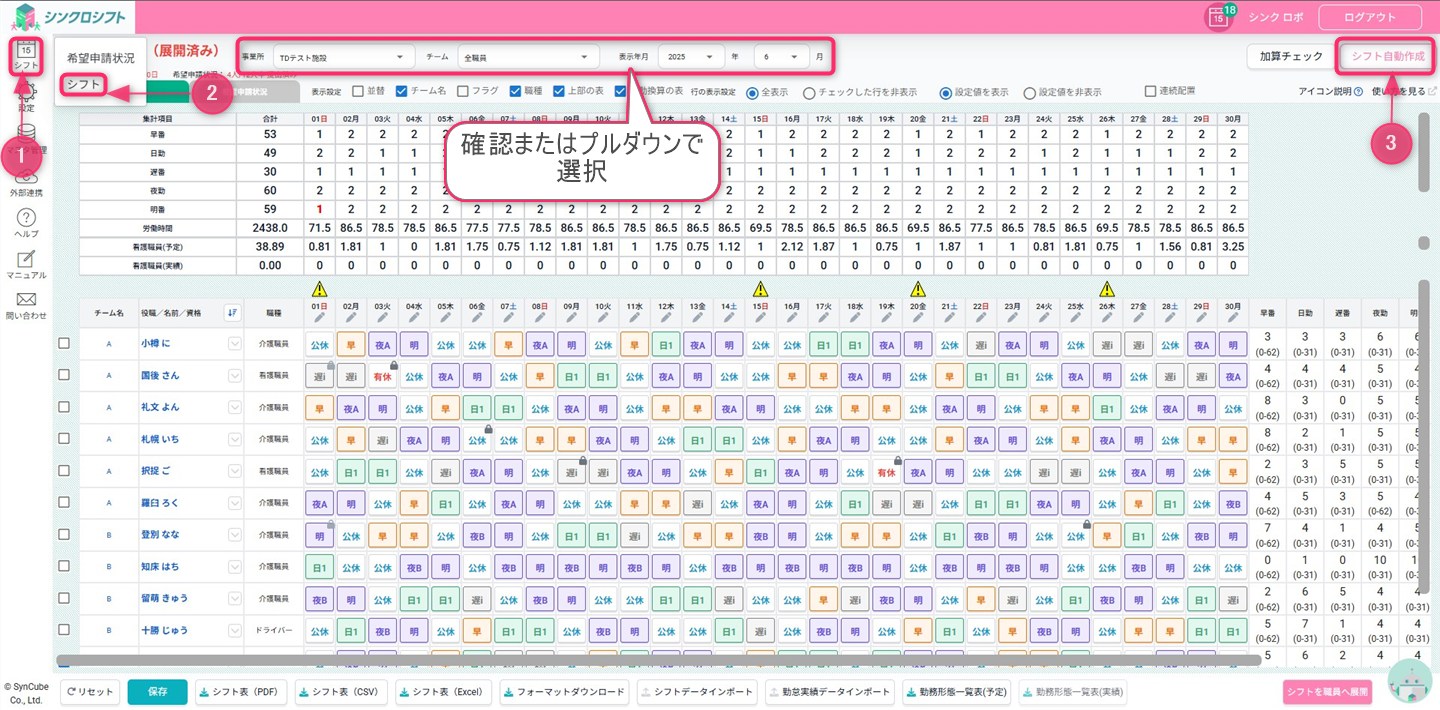Click the help icon next to アイコン説明
The image size is (1440, 710).
[1360, 92]
